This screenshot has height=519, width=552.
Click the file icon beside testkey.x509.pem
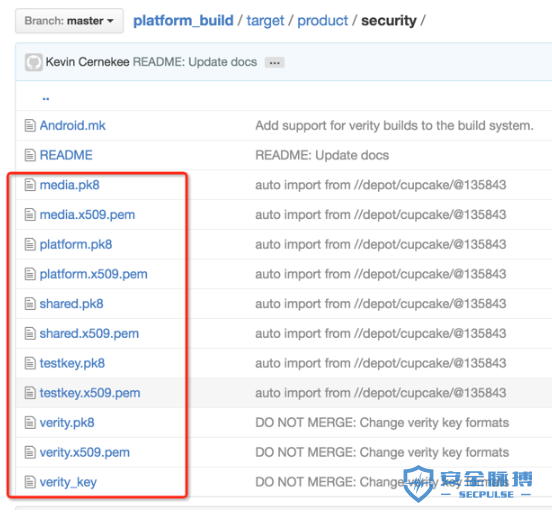click(x=30, y=393)
